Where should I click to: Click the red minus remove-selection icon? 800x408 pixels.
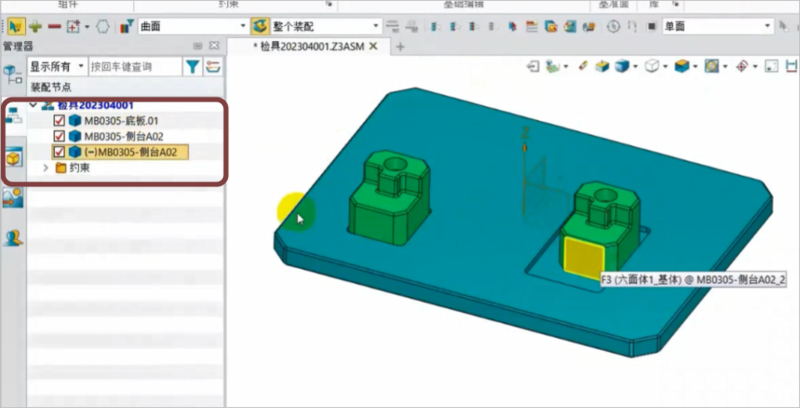[55, 26]
